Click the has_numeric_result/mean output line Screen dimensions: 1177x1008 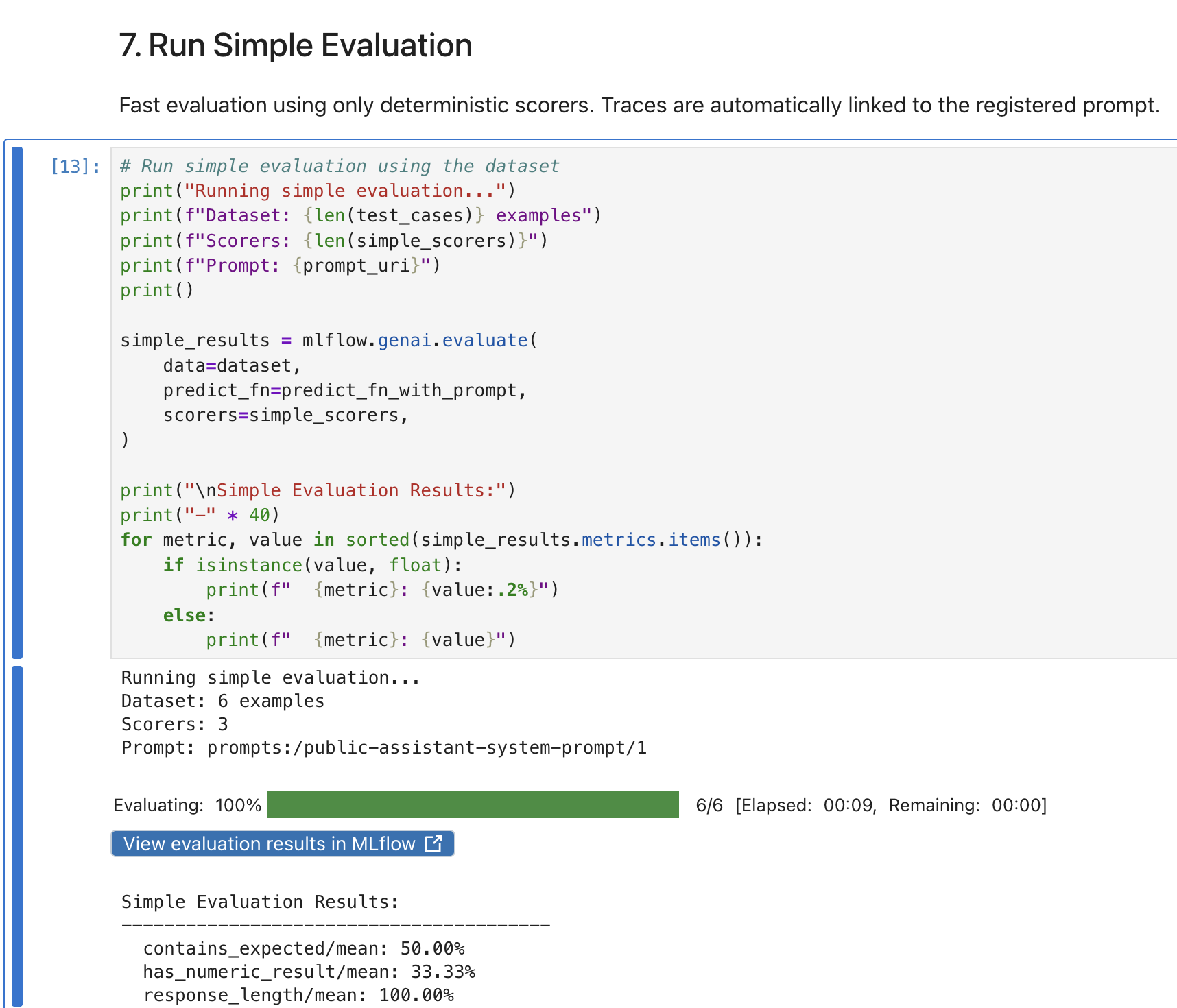[x=309, y=972]
